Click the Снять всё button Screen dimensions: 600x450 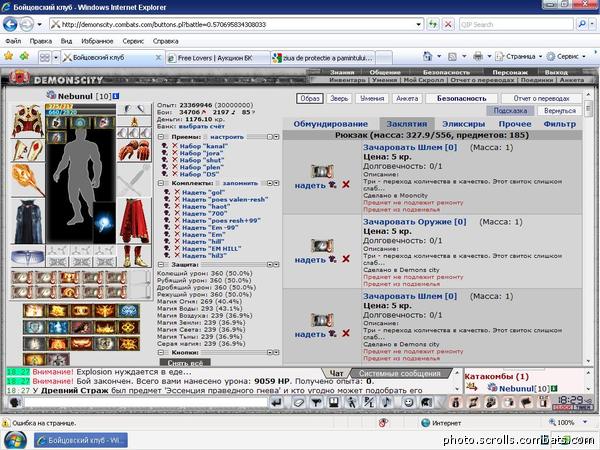[185, 363]
